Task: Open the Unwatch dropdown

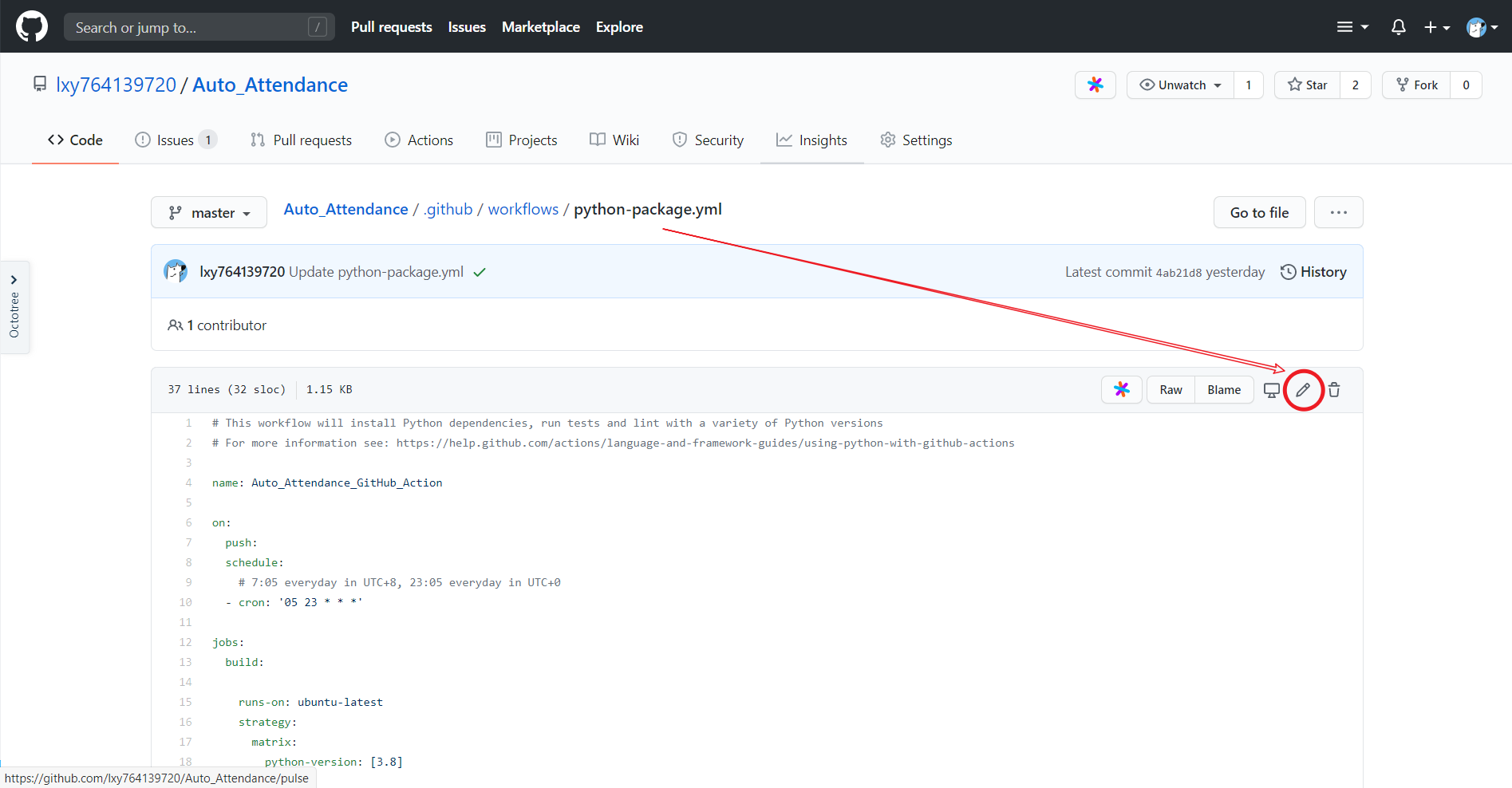Action: pyautogui.click(x=1180, y=85)
